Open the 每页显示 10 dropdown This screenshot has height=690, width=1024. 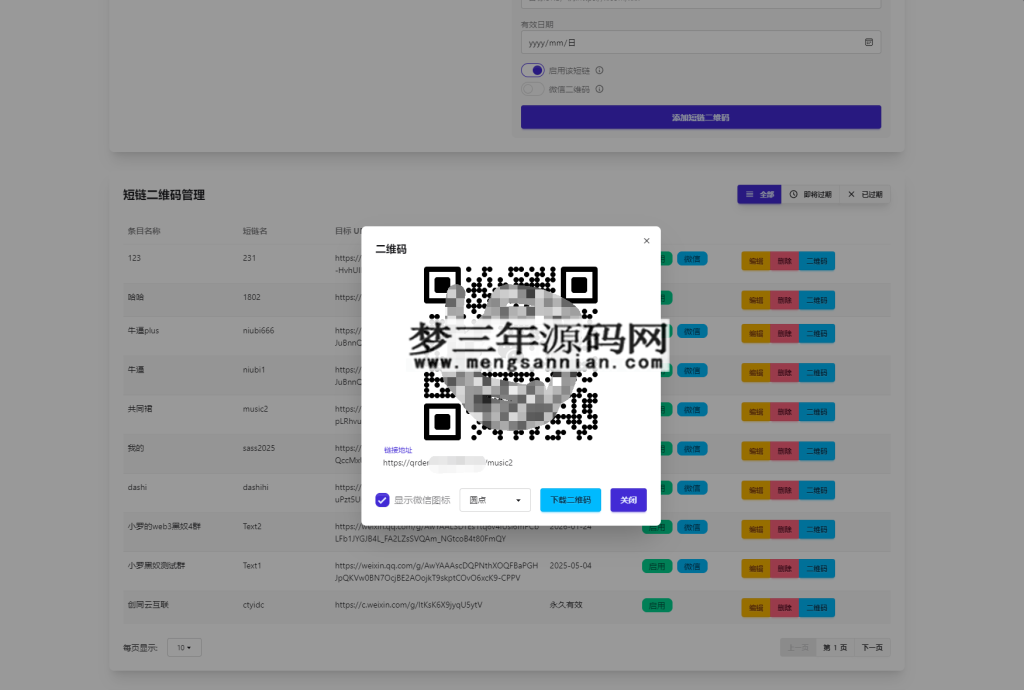click(x=184, y=648)
